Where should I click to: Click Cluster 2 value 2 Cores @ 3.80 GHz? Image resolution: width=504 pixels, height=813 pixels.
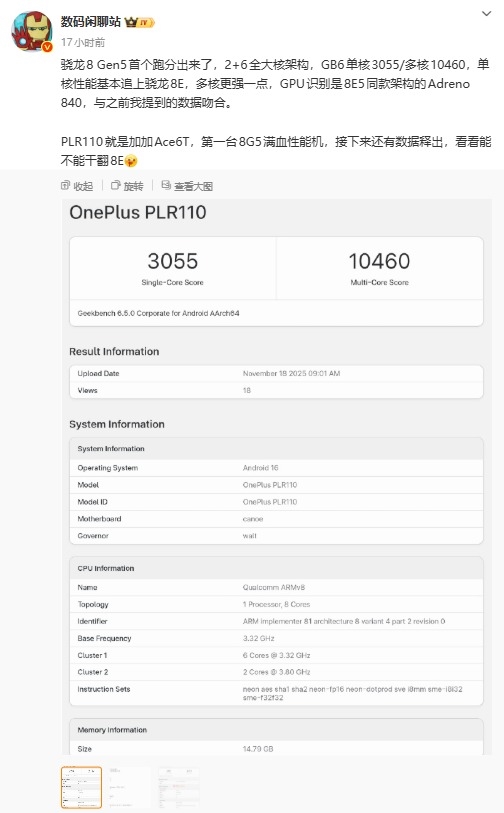(x=276, y=672)
